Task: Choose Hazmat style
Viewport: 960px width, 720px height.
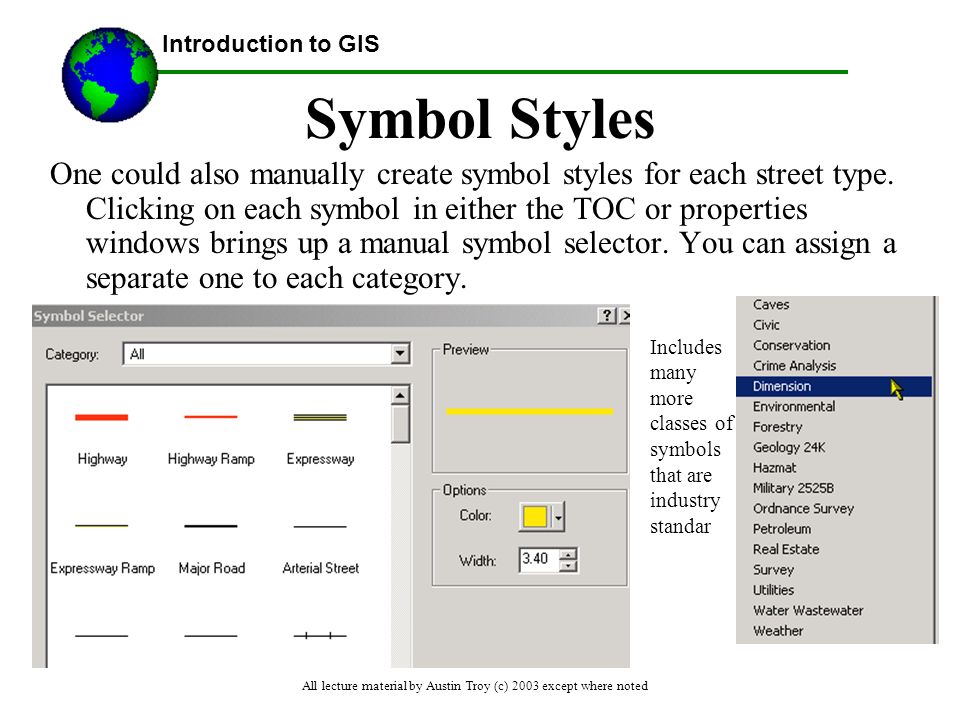Action: (774, 468)
